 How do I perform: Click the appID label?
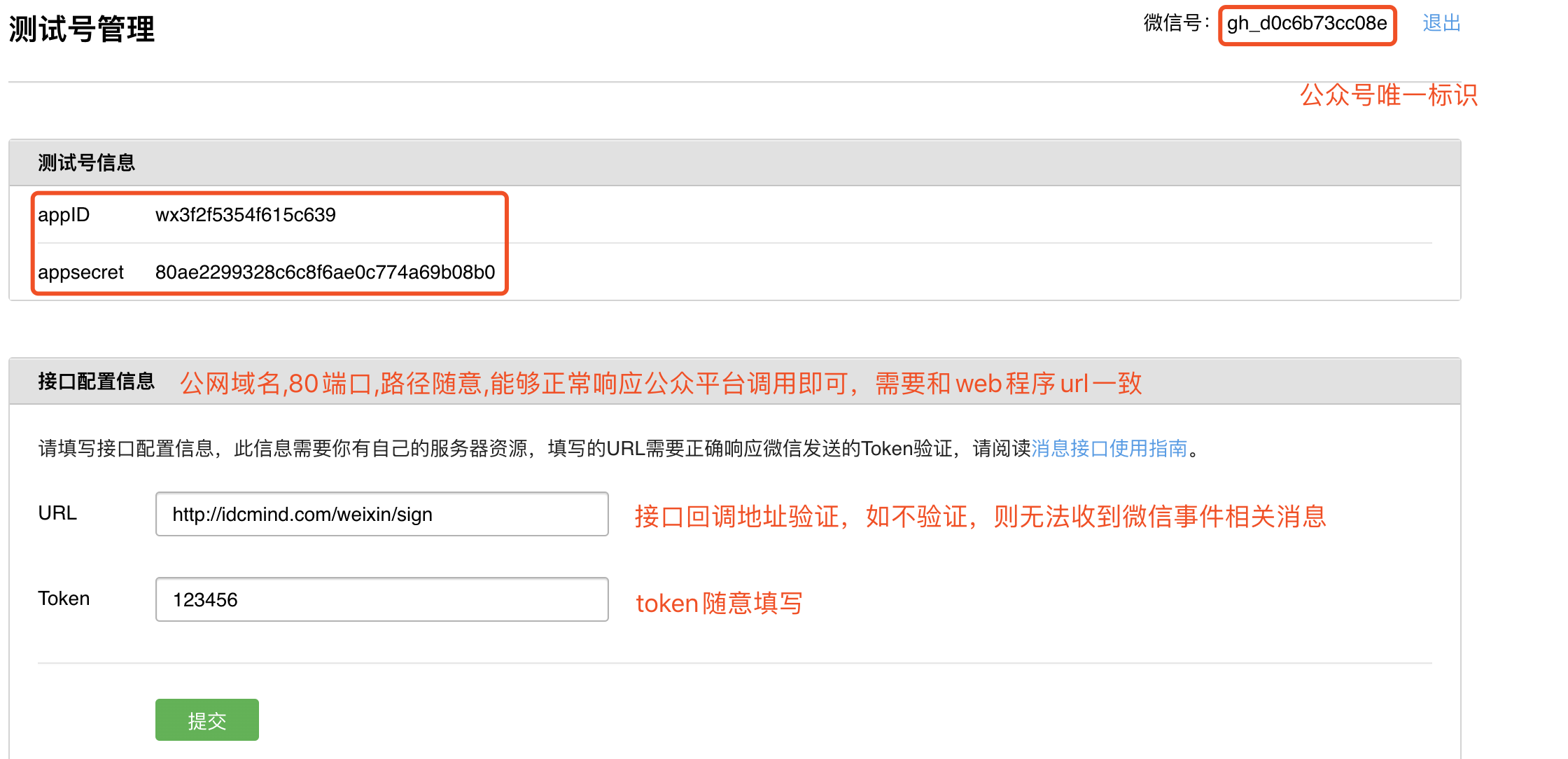(64, 215)
